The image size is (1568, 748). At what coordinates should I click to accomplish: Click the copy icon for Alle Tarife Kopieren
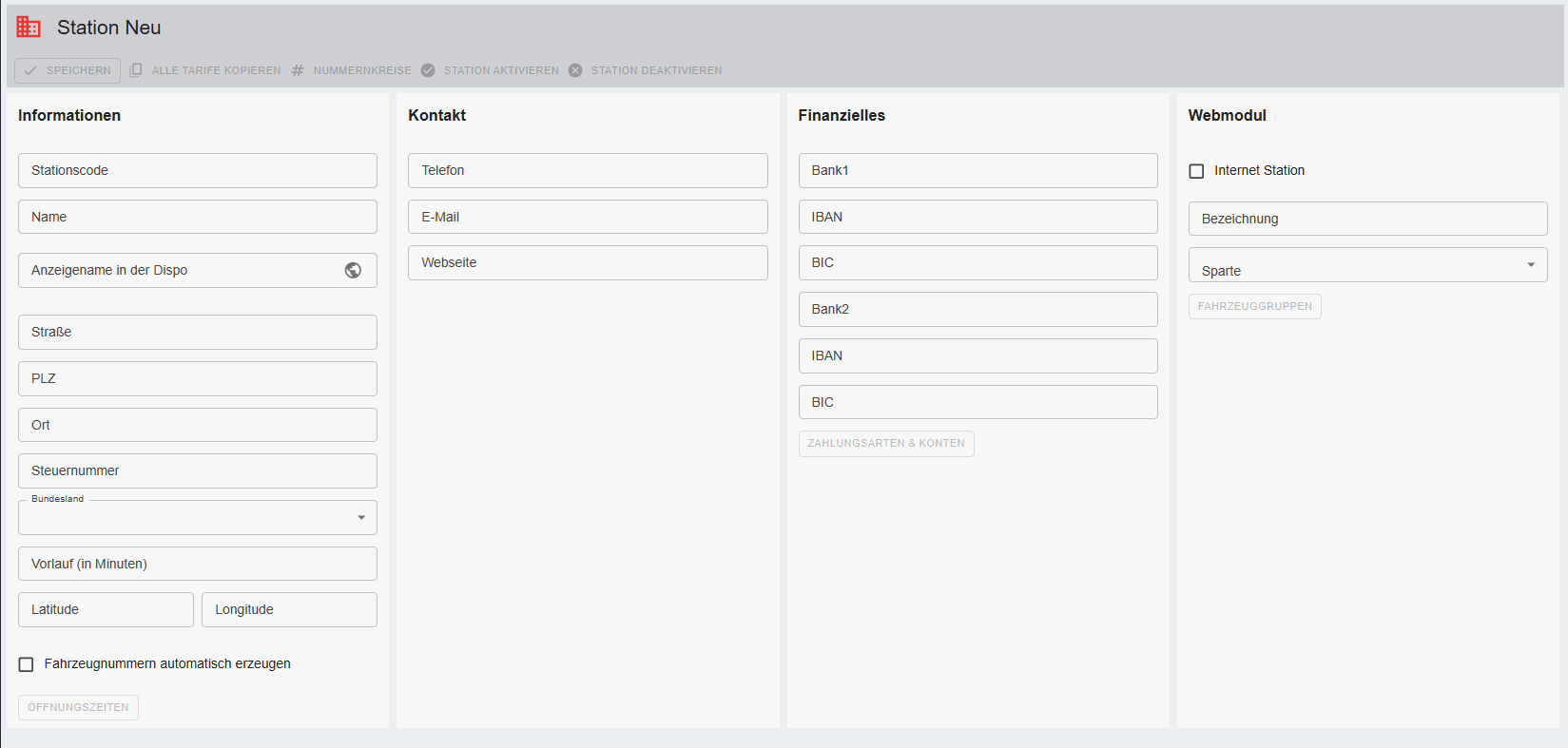click(136, 70)
